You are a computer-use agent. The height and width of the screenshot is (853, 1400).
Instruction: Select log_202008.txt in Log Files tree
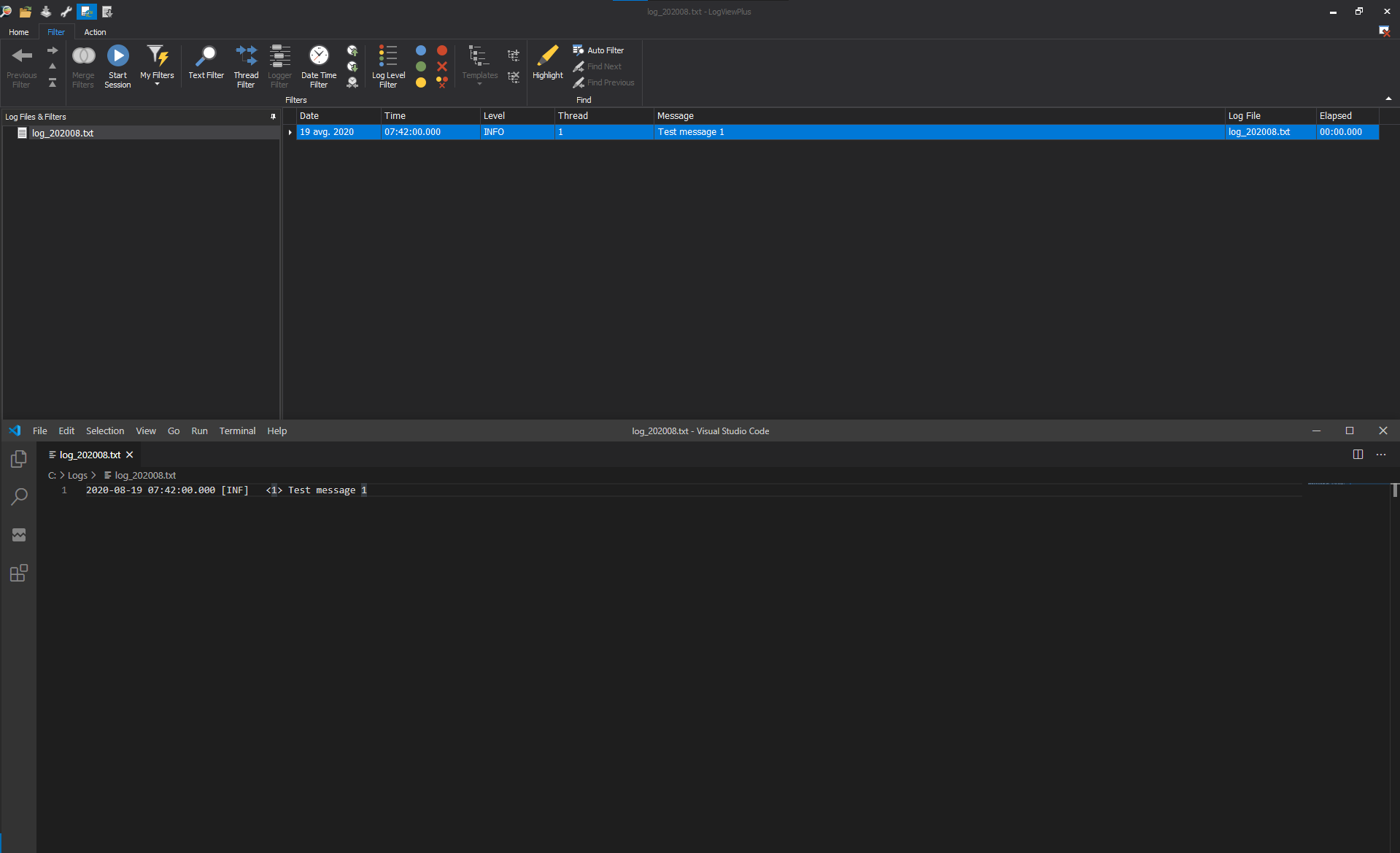pos(63,133)
